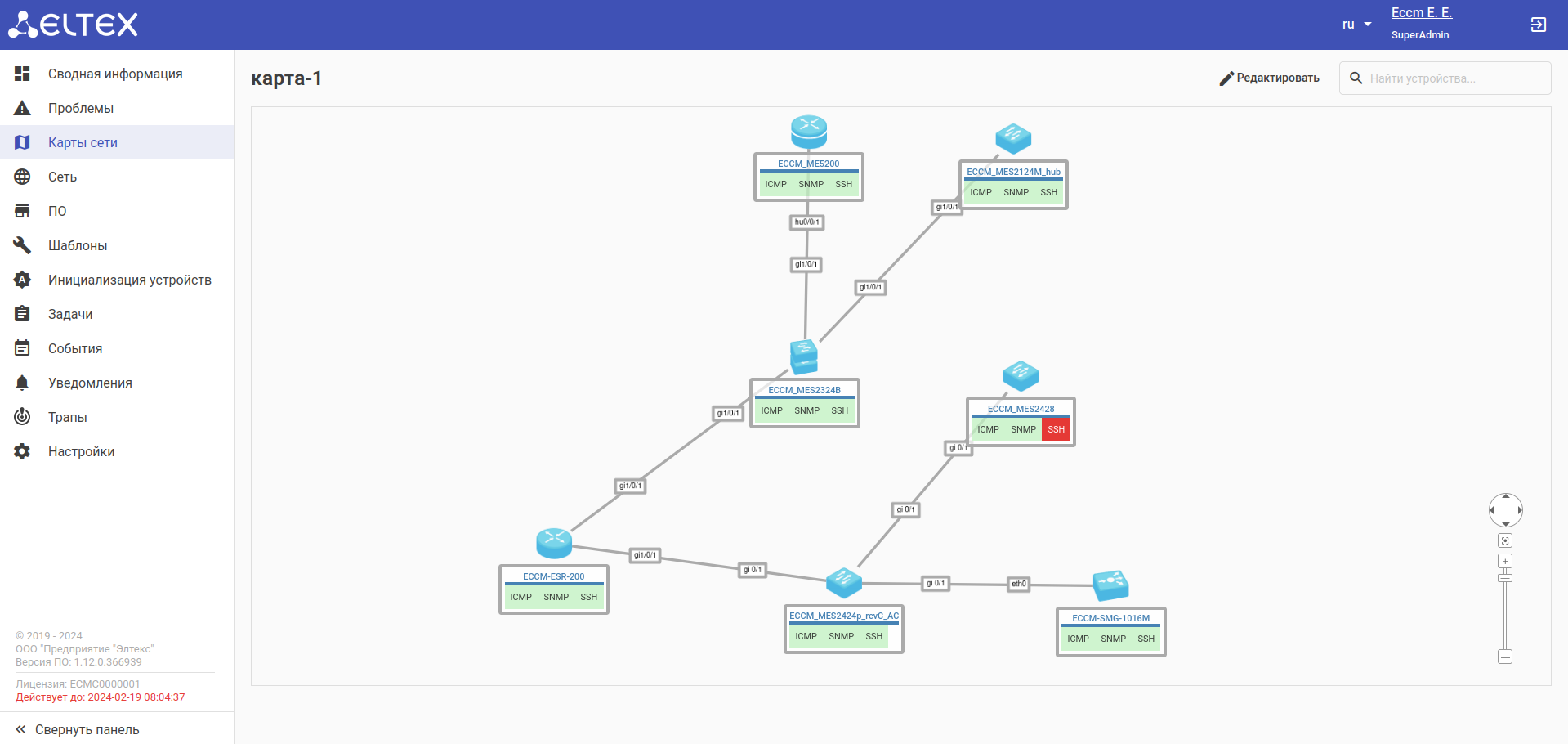Open the Задачи section
Screen dimensions: 1568x744
(x=117, y=314)
